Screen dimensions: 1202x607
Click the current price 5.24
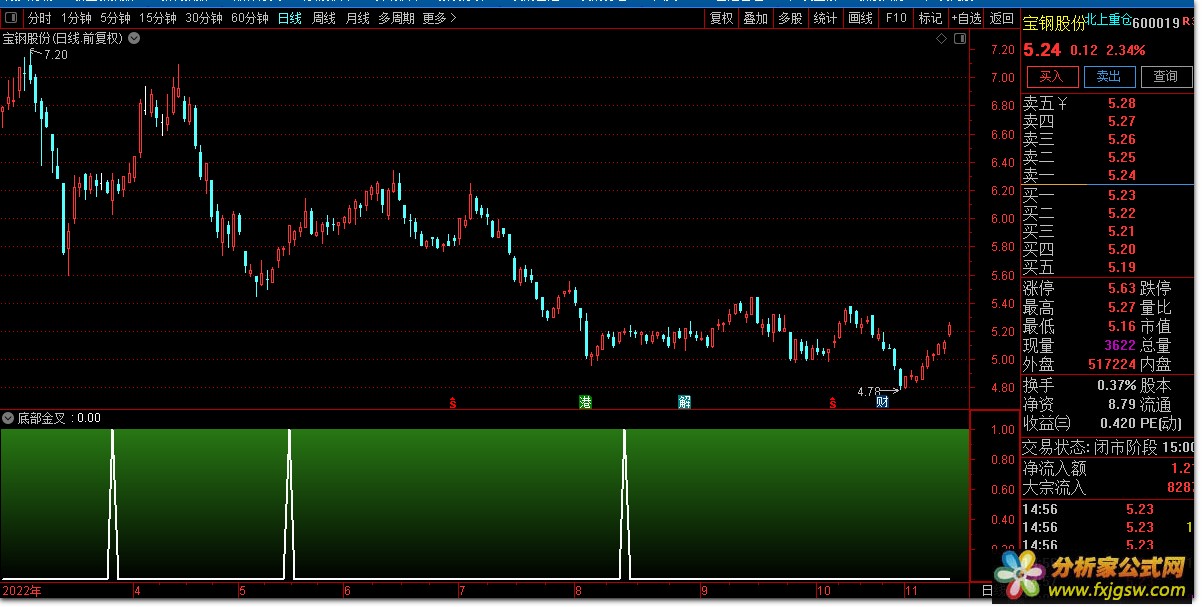1042,50
